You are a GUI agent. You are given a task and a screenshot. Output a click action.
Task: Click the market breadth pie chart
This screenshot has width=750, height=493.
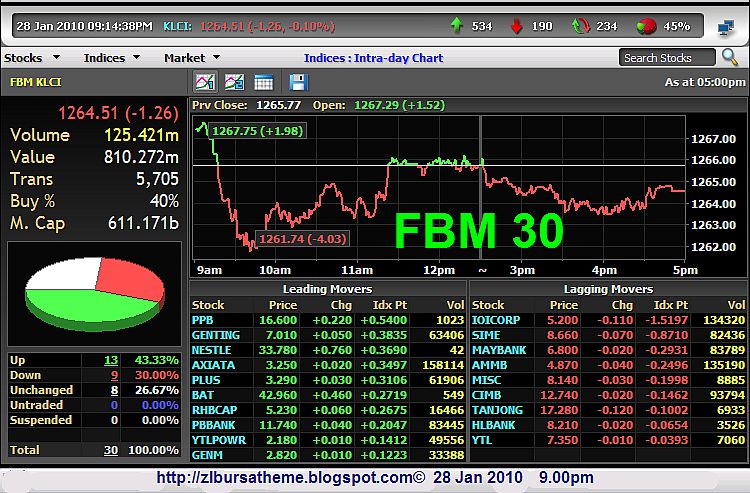95,294
